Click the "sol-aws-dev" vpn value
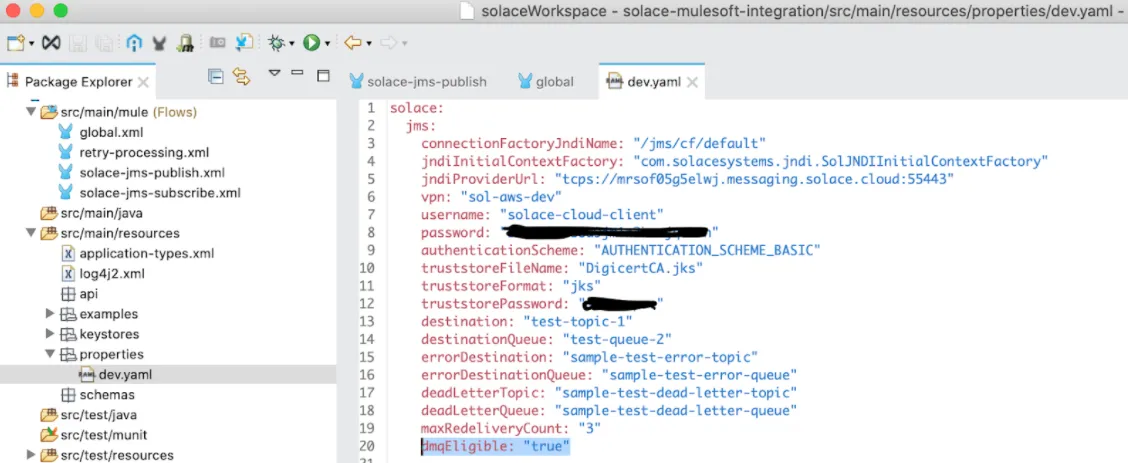The width and height of the screenshot is (1128, 463). [x=511, y=196]
